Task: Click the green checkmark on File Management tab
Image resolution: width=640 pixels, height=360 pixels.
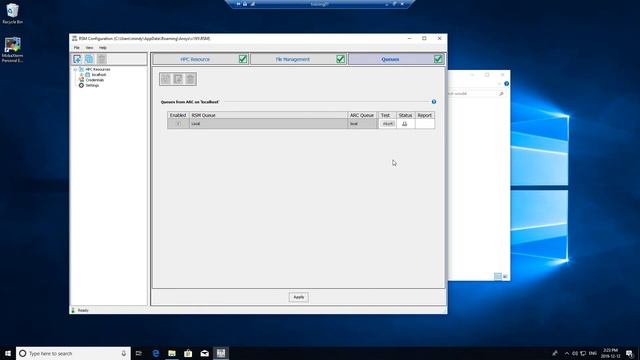Action: tap(340, 59)
